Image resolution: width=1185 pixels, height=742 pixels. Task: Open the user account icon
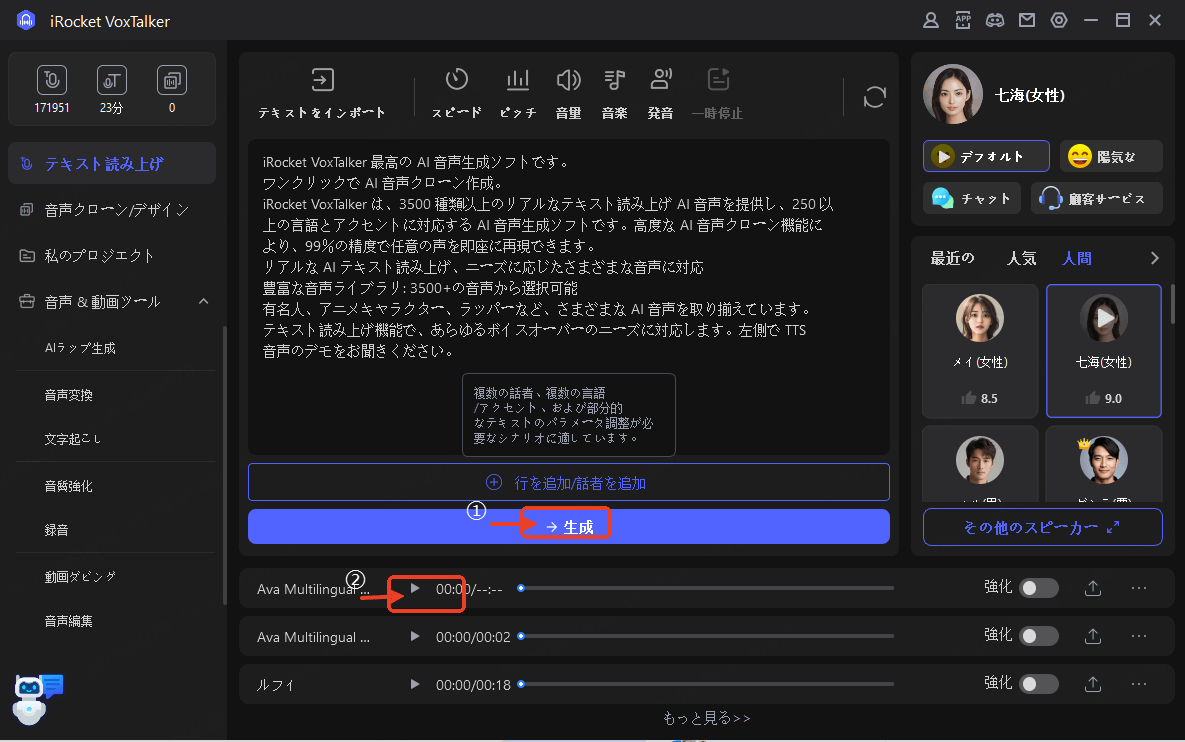pos(931,20)
